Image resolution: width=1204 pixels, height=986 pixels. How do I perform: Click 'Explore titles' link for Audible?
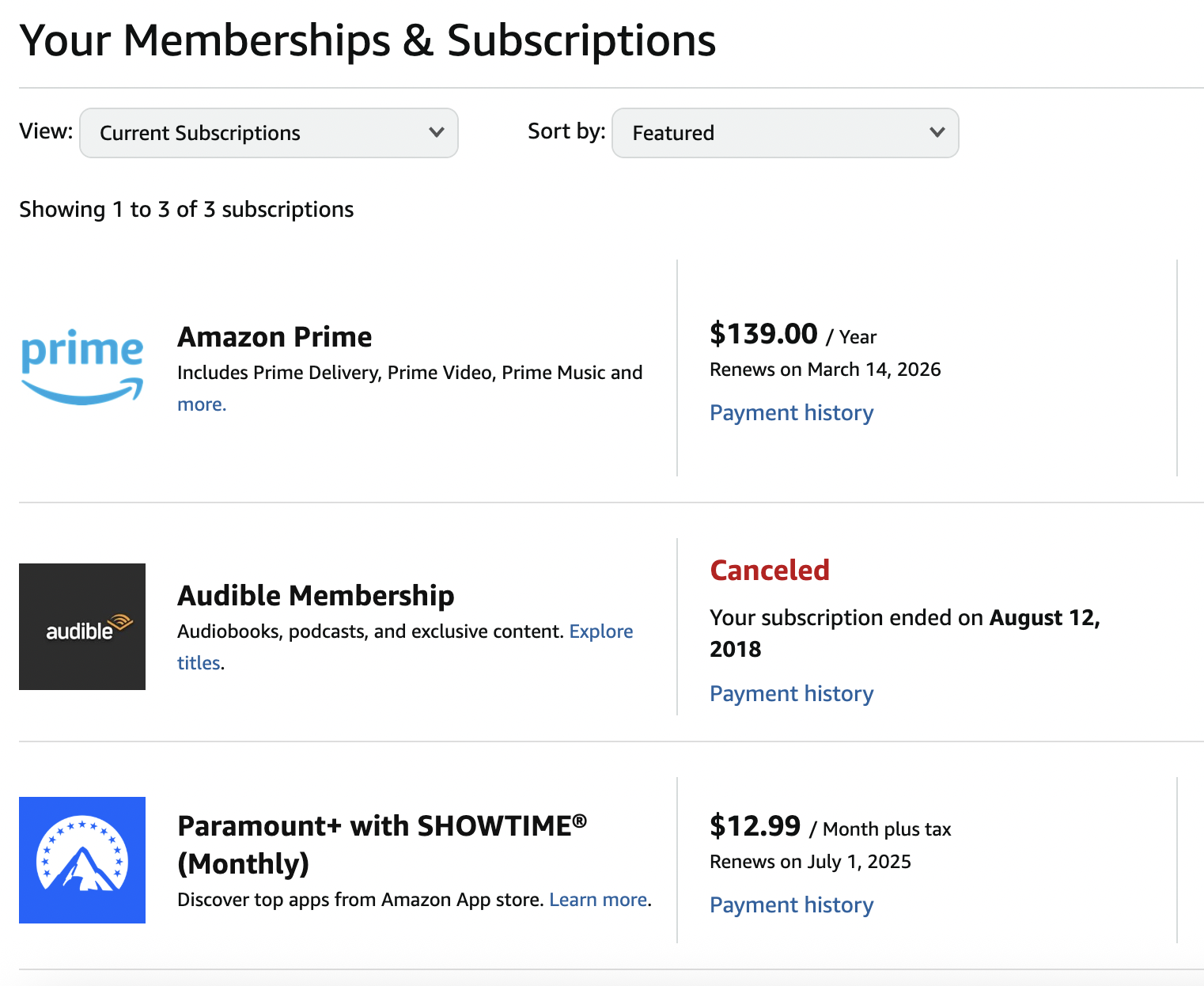(600, 631)
